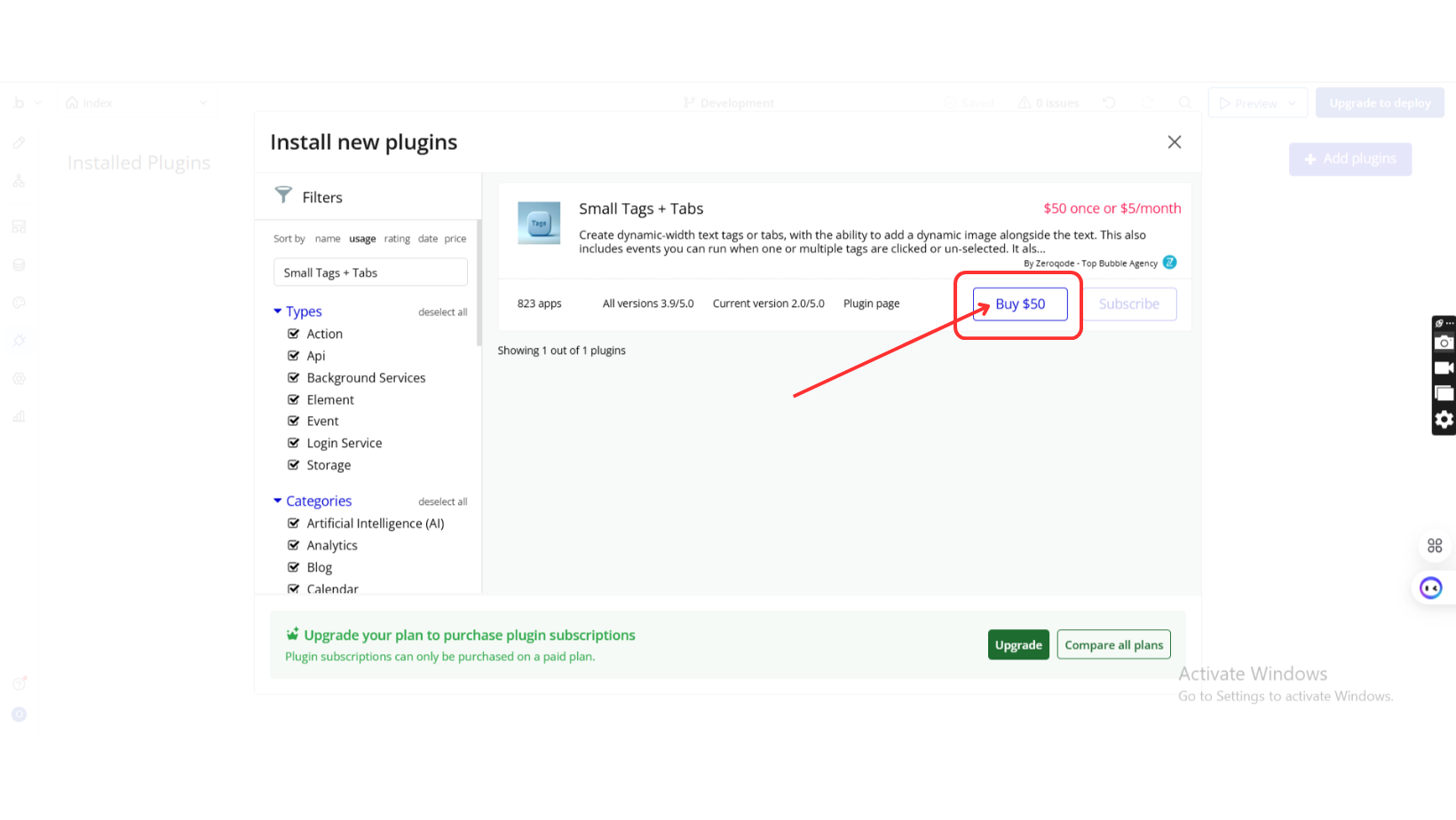Open the Bubble logo dropdown chevron

[x=38, y=103]
